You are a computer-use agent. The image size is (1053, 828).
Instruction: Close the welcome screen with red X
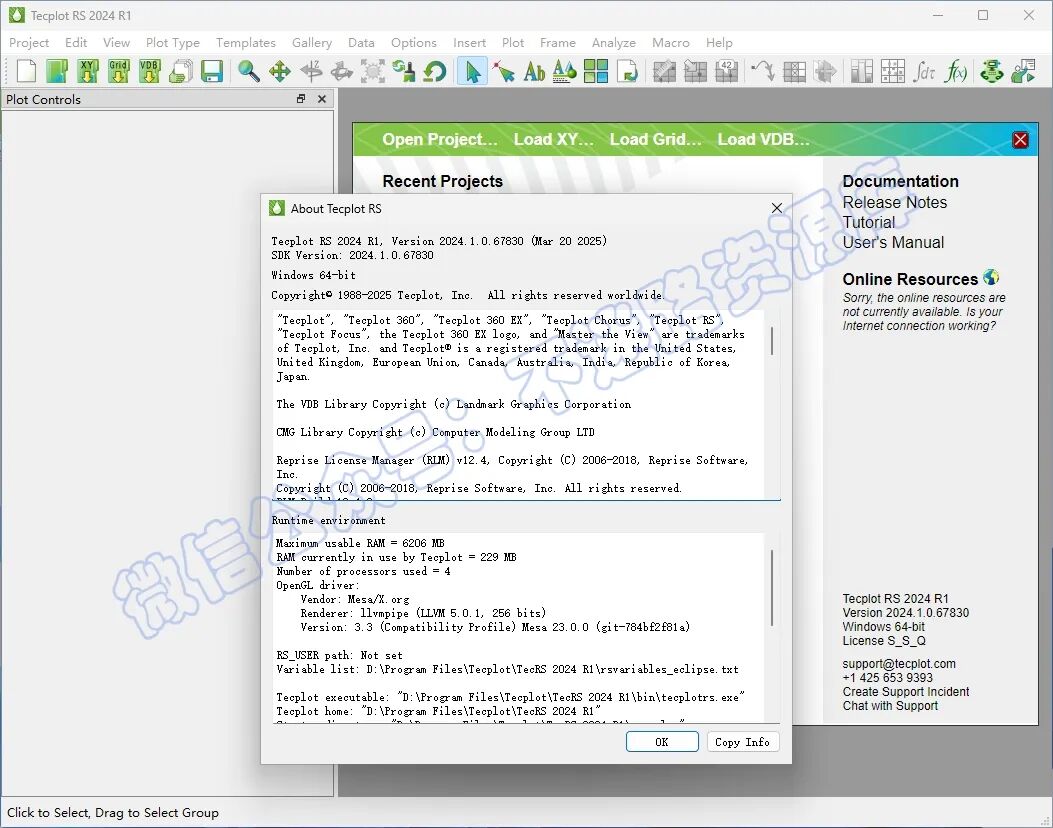click(1021, 140)
